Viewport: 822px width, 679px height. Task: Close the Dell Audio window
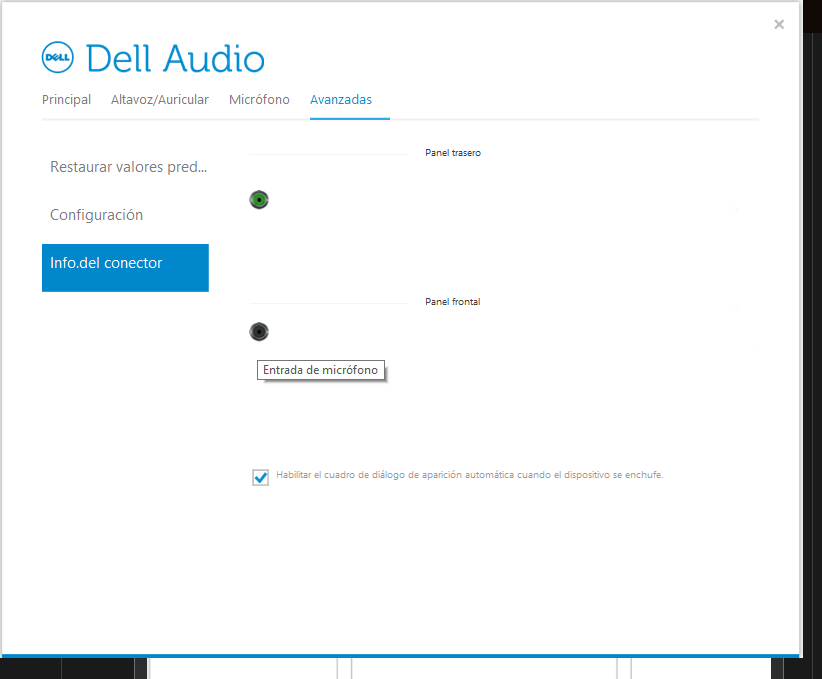point(779,24)
